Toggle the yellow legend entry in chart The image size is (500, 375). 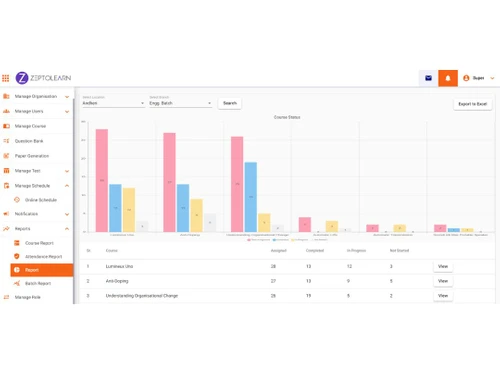coord(300,240)
